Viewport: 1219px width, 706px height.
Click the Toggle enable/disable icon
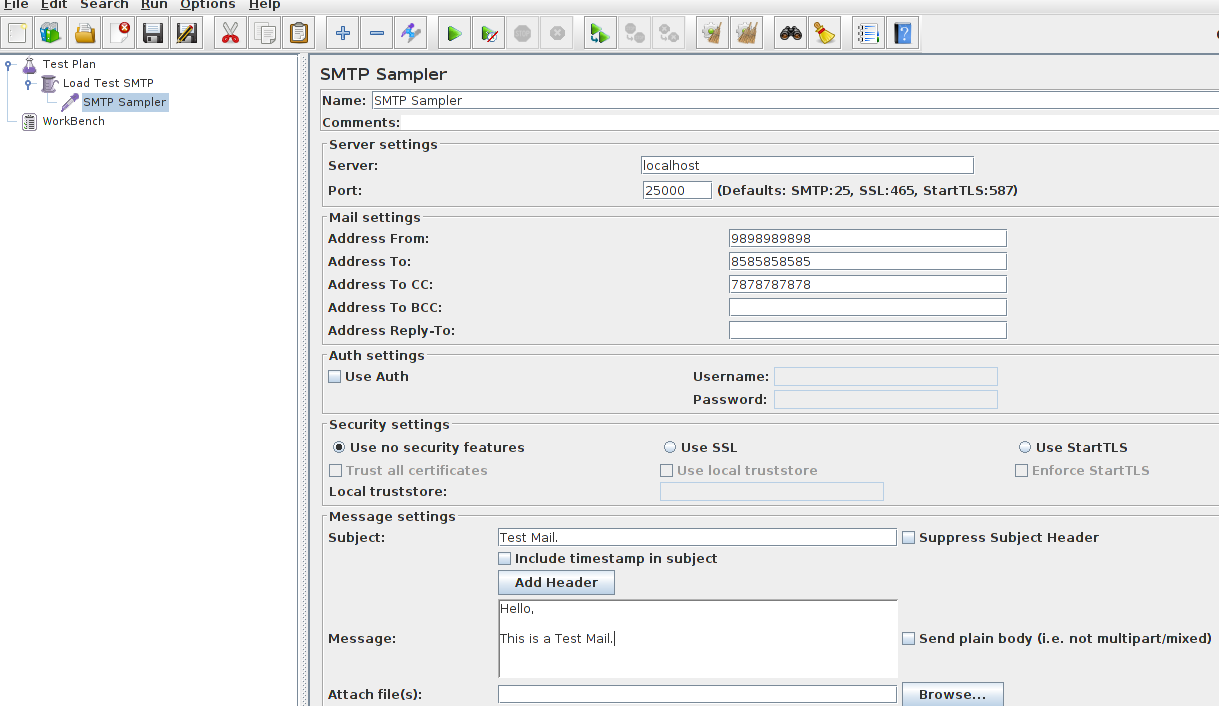pos(411,33)
